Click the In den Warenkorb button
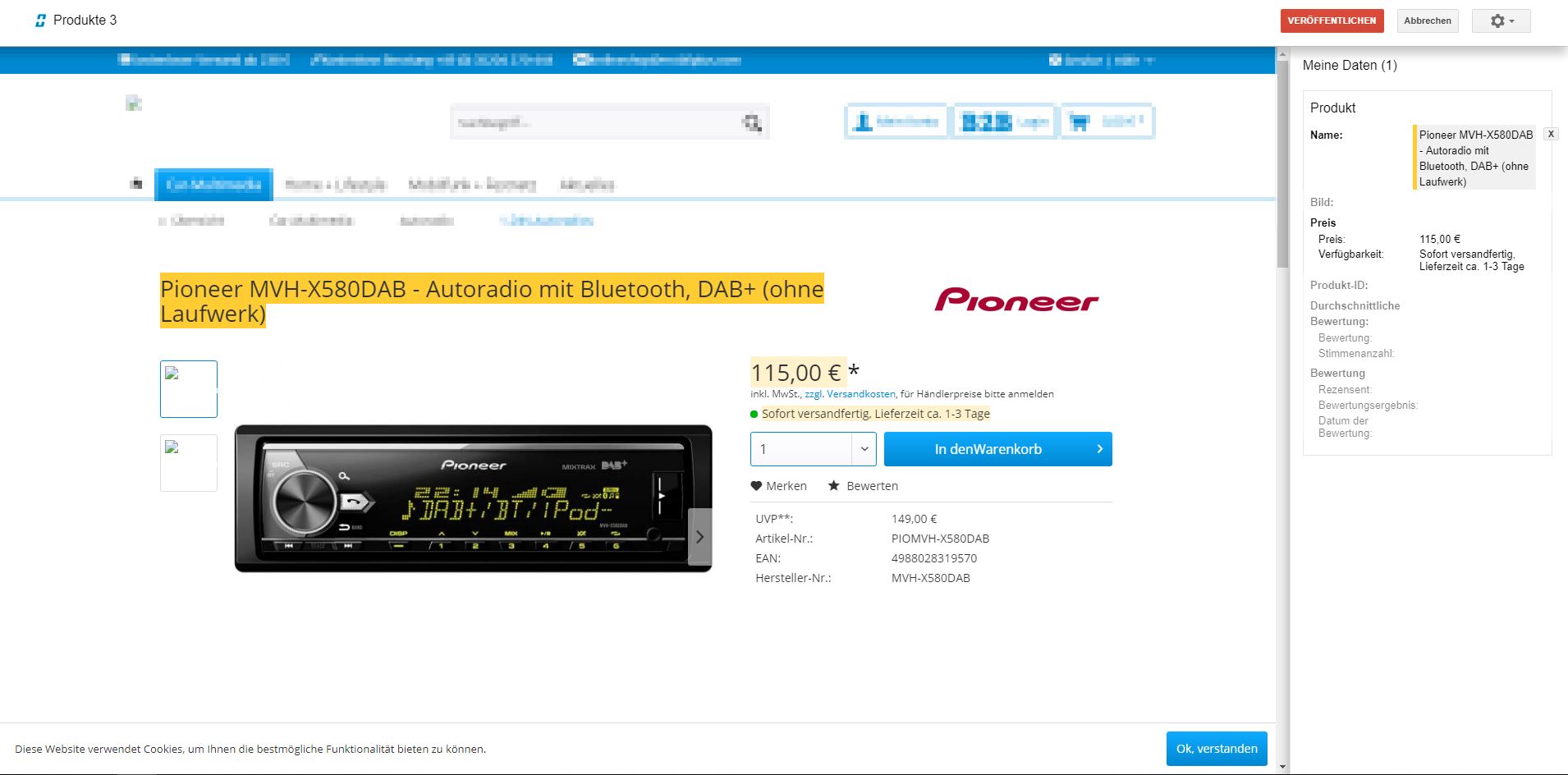Viewport: 1568px width, 775px height. (x=998, y=449)
